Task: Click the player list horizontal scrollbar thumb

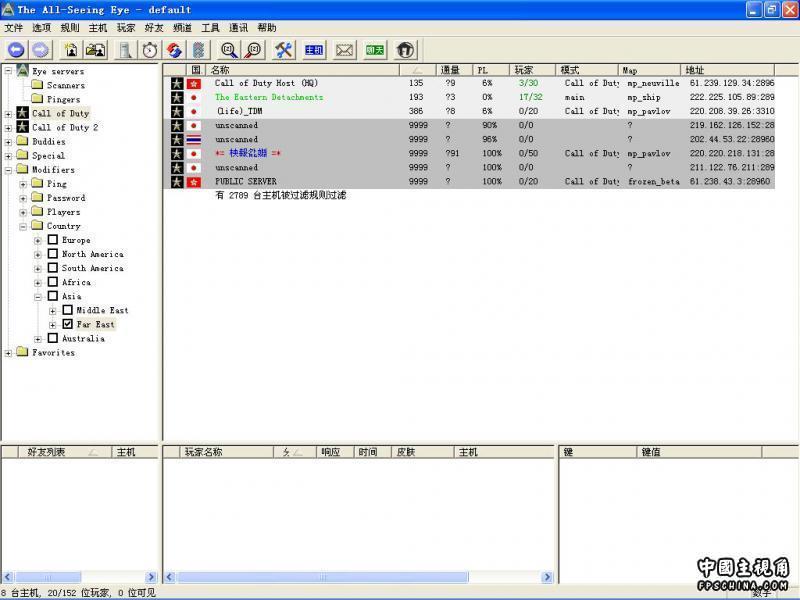Action: (x=322, y=577)
